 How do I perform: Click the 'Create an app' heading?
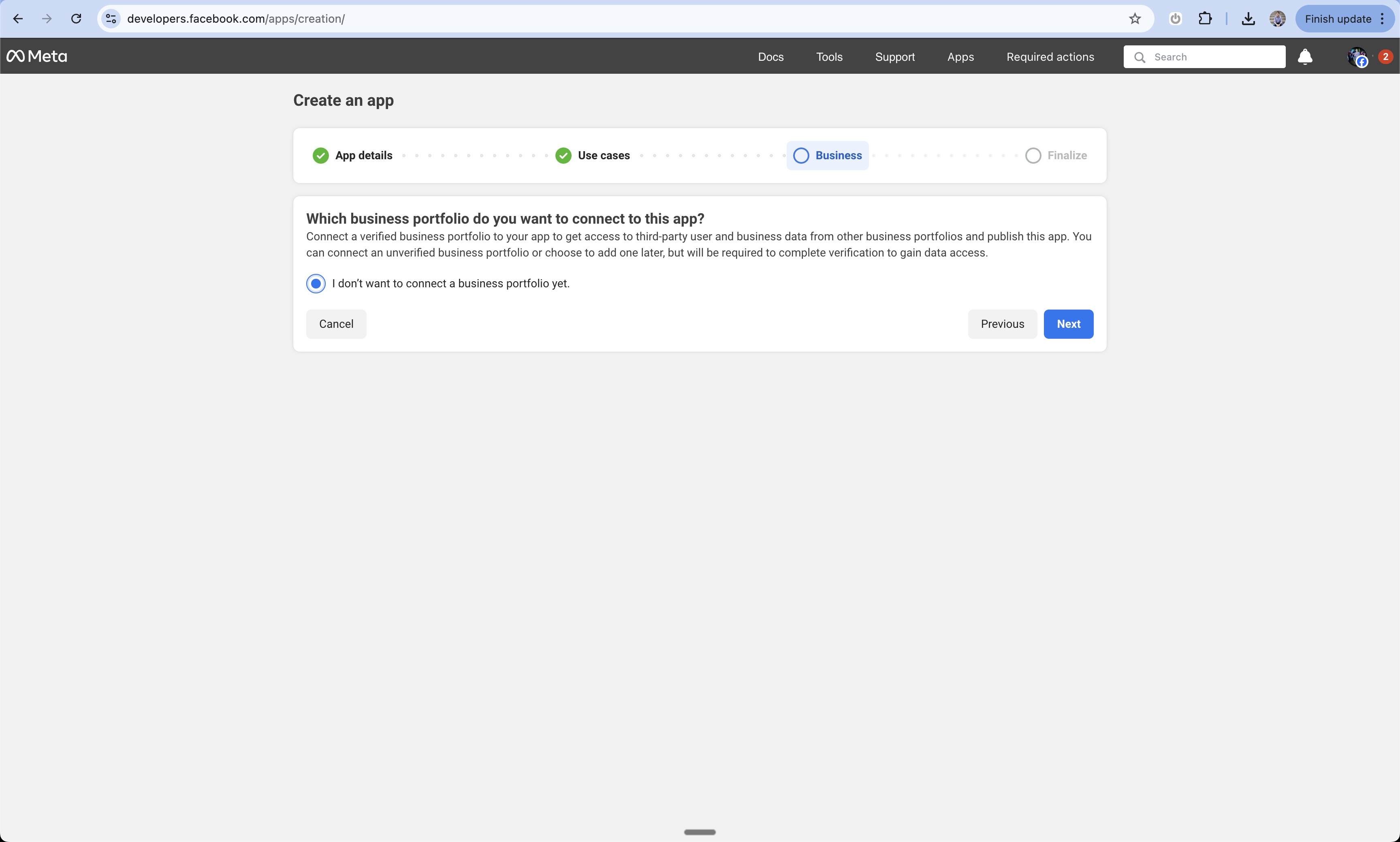[x=343, y=100]
